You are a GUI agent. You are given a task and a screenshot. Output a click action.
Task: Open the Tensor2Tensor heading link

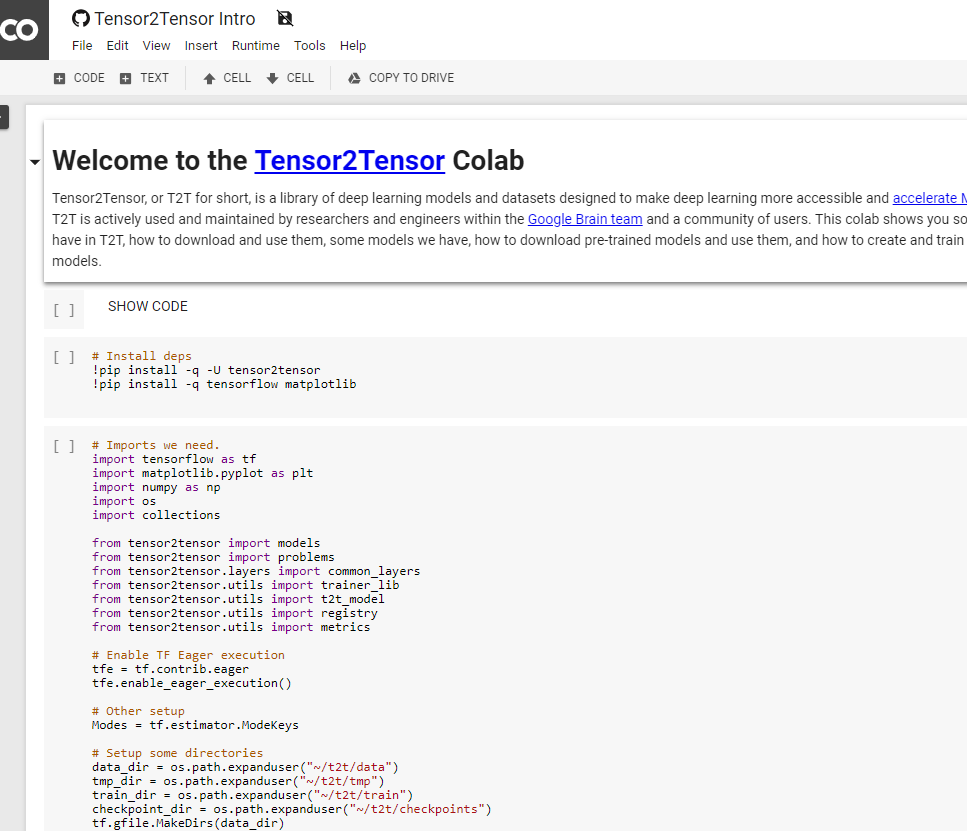coord(350,161)
